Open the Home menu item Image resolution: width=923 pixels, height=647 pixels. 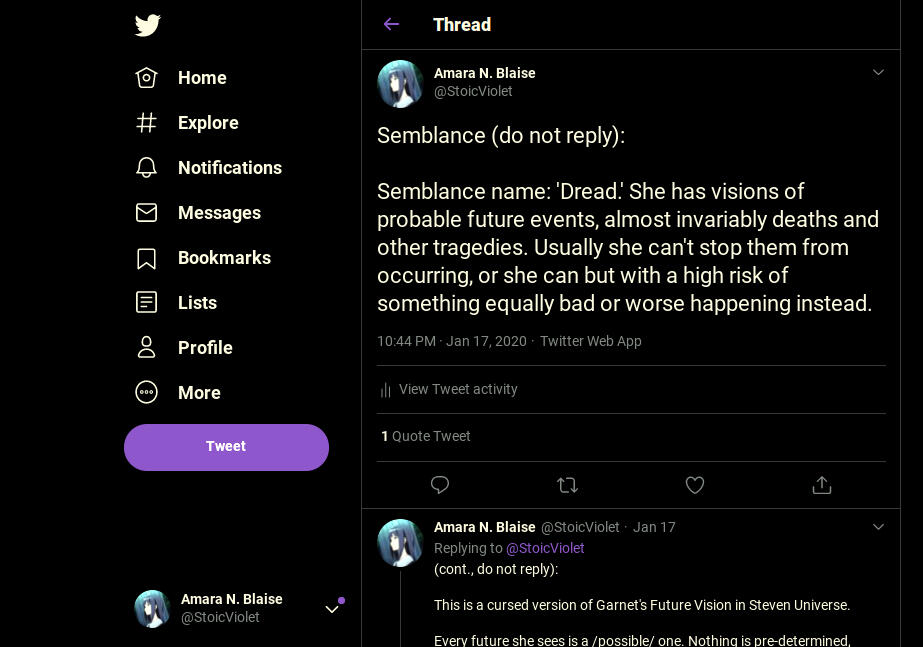(202, 78)
